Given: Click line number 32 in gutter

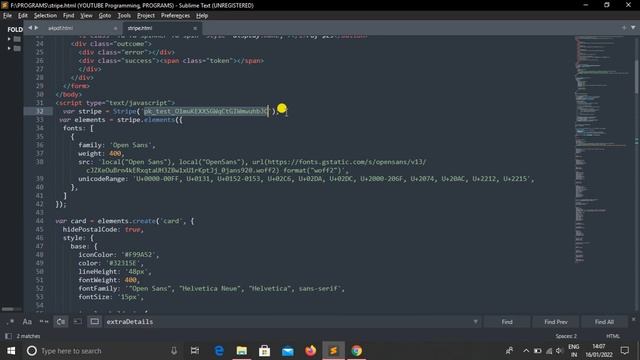Looking at the screenshot, I should 40,111.
